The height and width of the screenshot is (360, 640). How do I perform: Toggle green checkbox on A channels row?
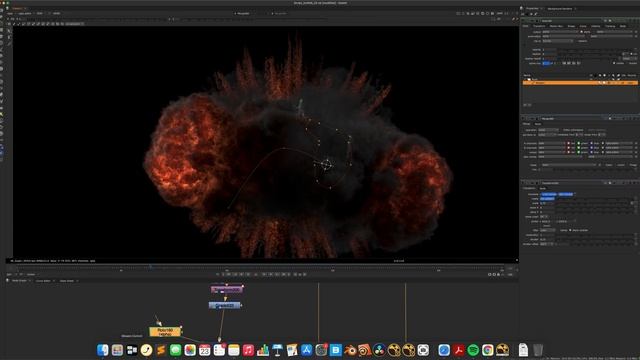tap(578, 143)
